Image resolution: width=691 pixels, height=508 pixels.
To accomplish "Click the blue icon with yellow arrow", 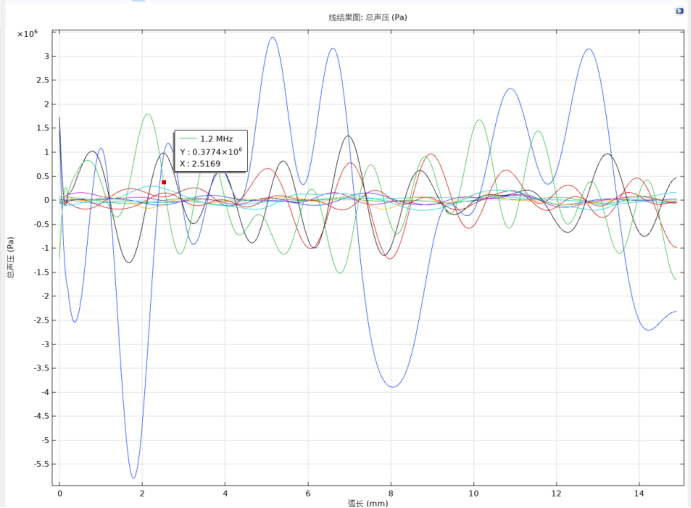I will click(x=680, y=11).
